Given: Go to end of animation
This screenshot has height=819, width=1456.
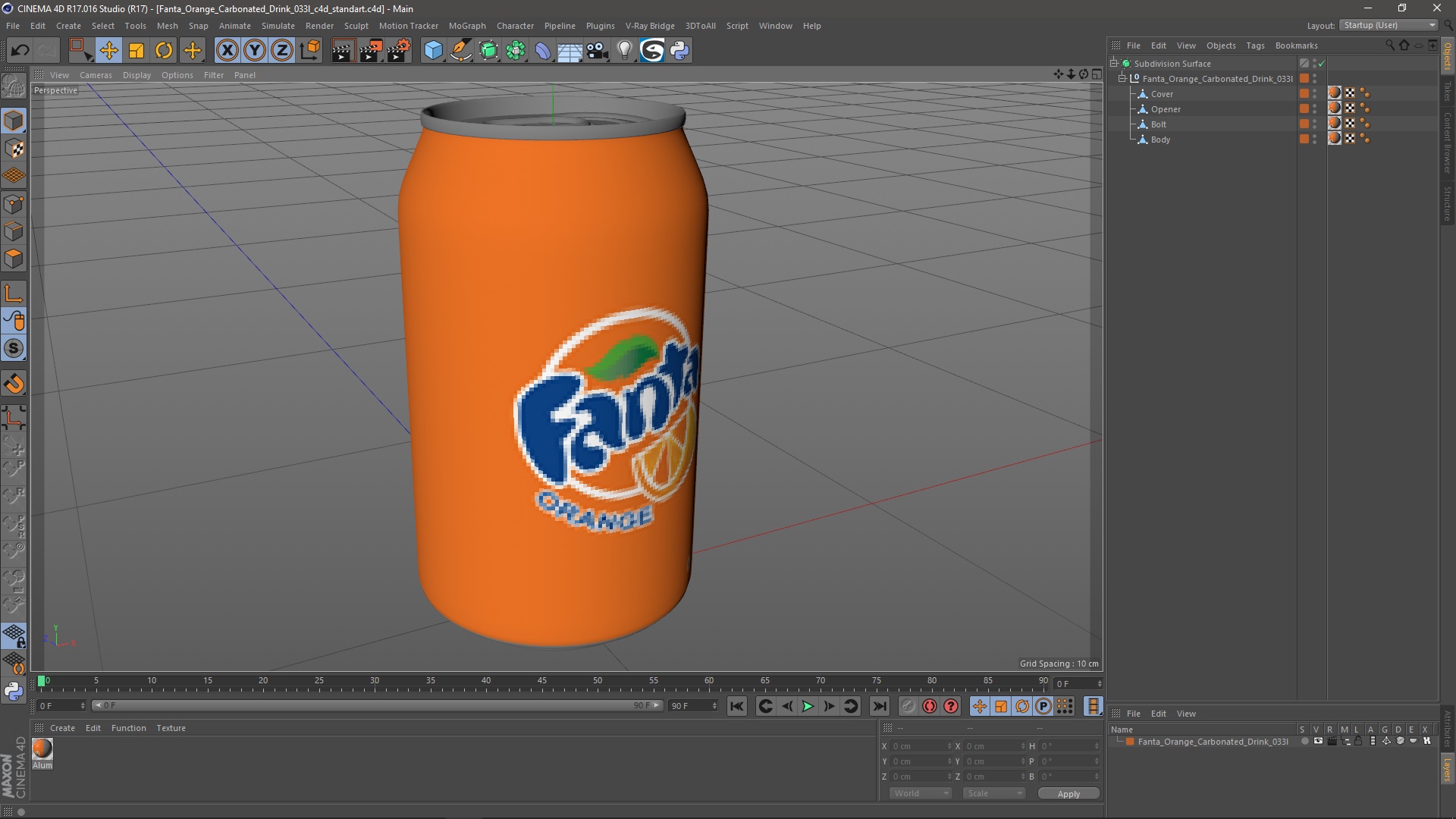Looking at the screenshot, I should pos(880,706).
